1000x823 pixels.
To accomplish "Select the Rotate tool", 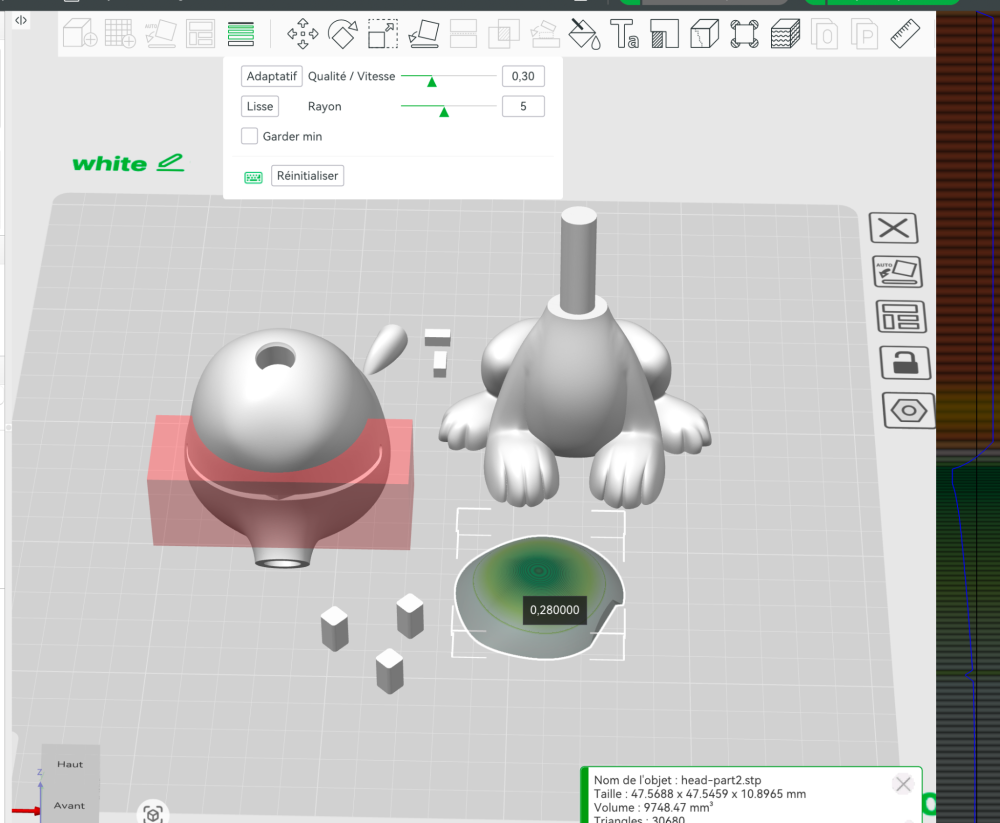I will pos(343,34).
